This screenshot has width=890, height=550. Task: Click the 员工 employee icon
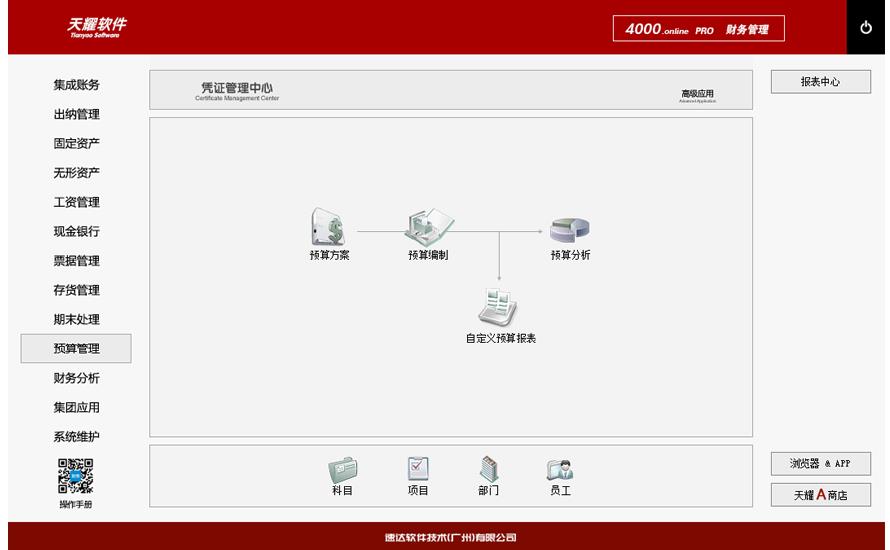point(559,469)
